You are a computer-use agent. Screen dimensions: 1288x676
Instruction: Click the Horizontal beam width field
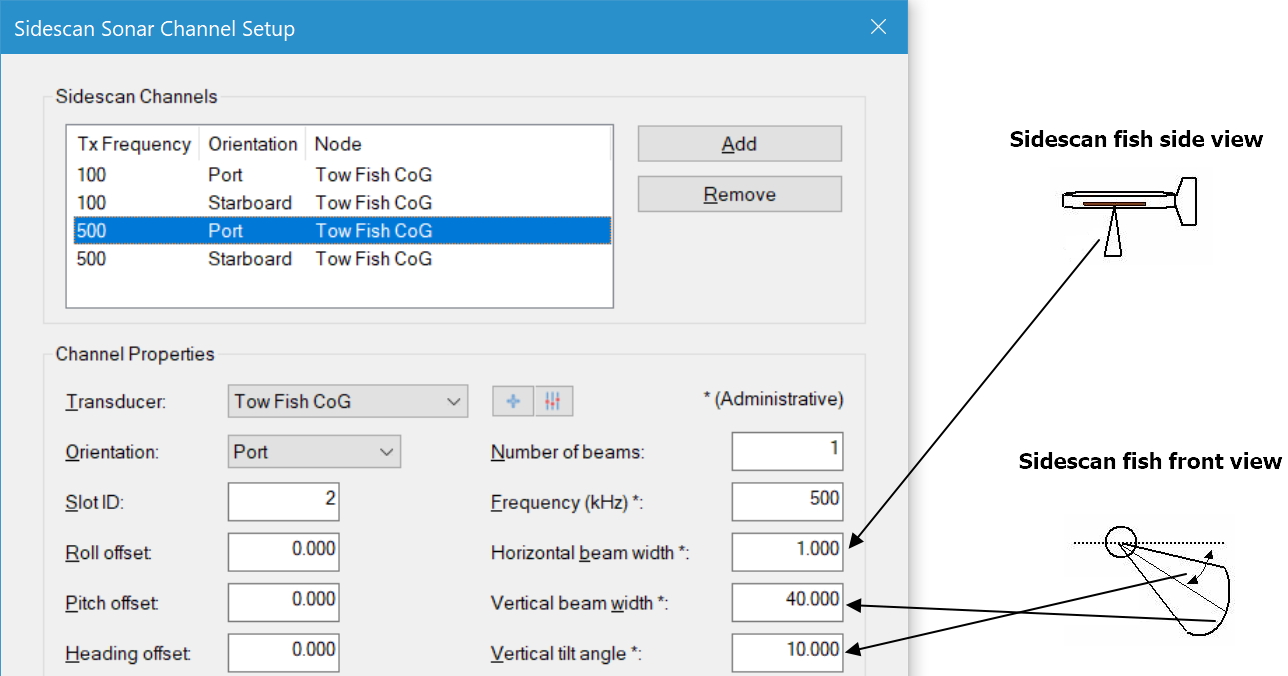click(787, 552)
